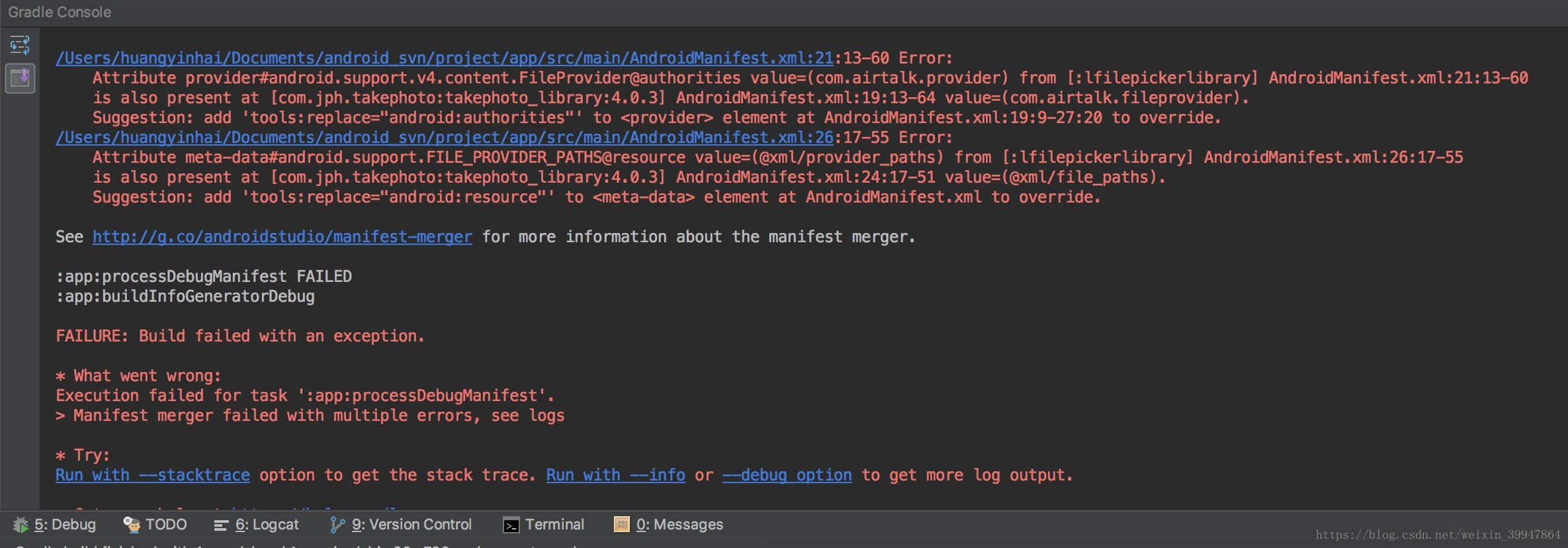Select ':app:buildInfoGeneratorDebug' line
The width and height of the screenshot is (1568, 548).
pyautogui.click(x=185, y=297)
